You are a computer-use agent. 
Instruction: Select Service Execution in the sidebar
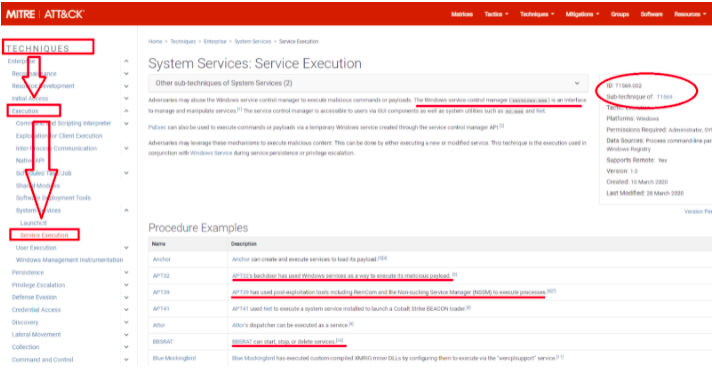click(44, 235)
